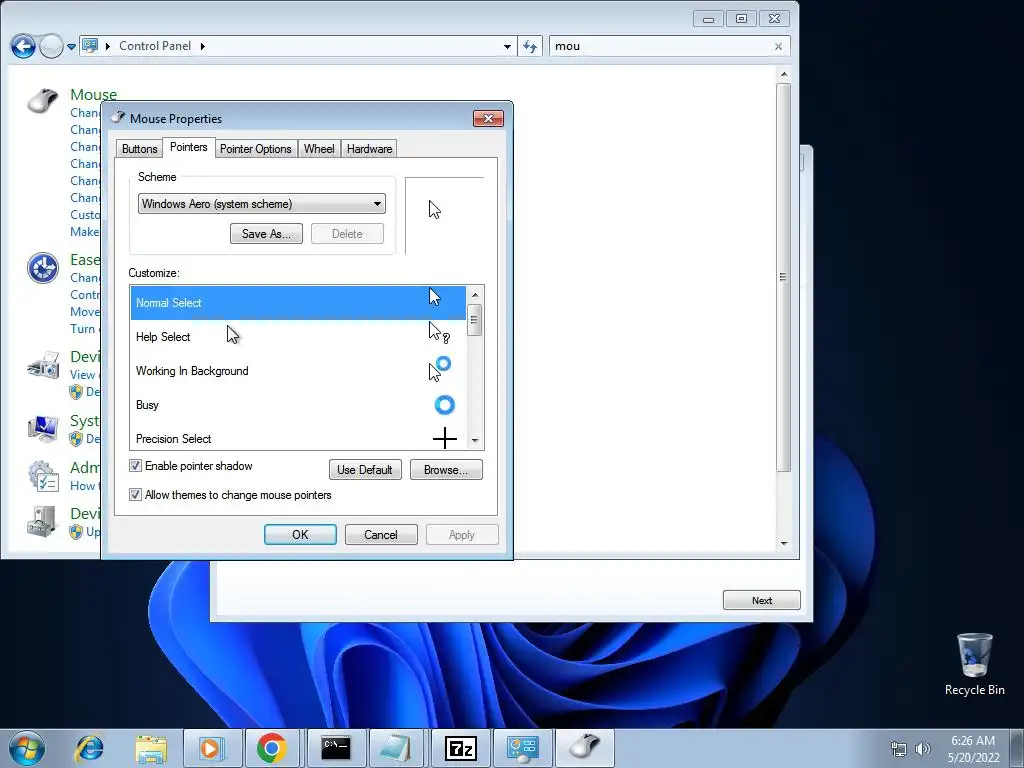The width and height of the screenshot is (1024, 768).
Task: Click the Administrative Tools icon
Action: (43, 475)
